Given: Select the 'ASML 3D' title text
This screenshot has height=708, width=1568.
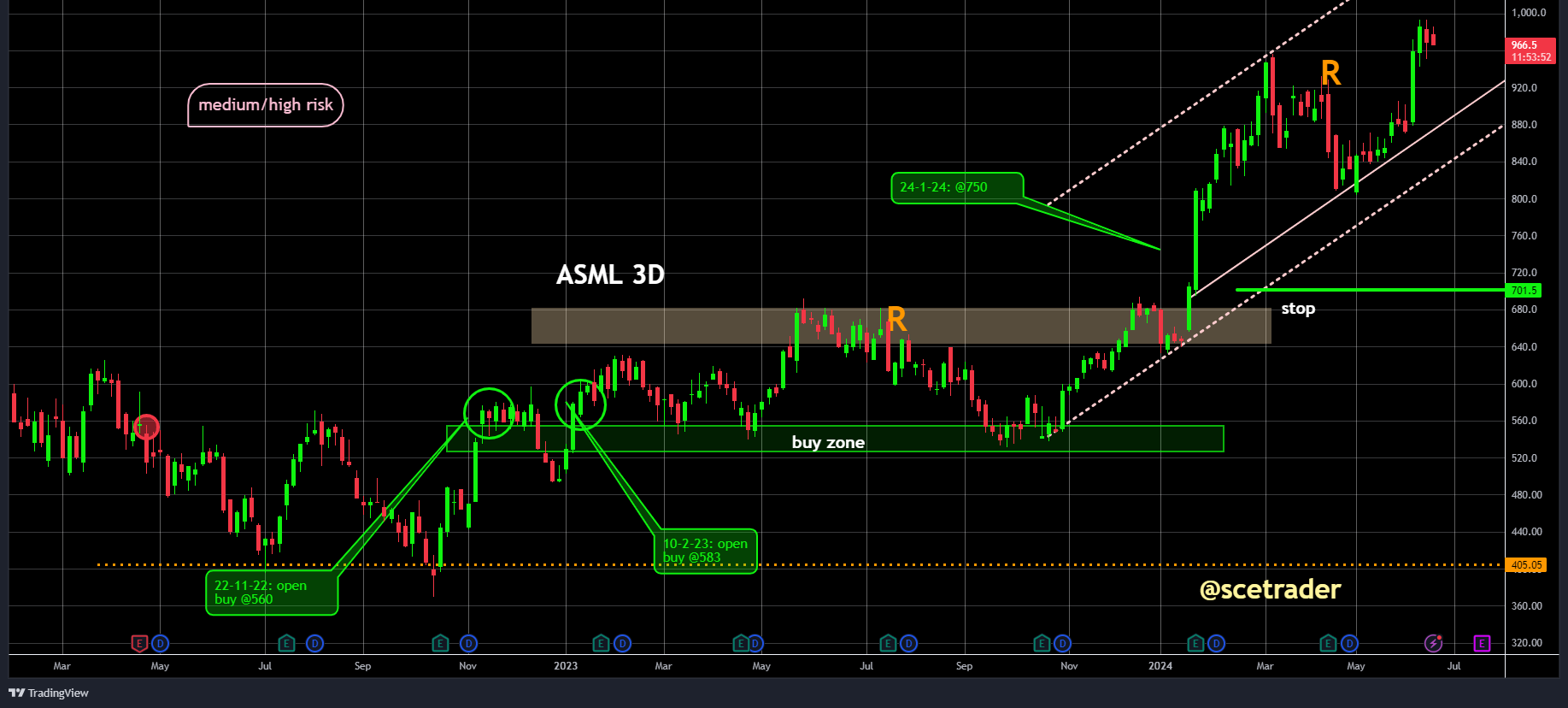Looking at the screenshot, I should (610, 274).
